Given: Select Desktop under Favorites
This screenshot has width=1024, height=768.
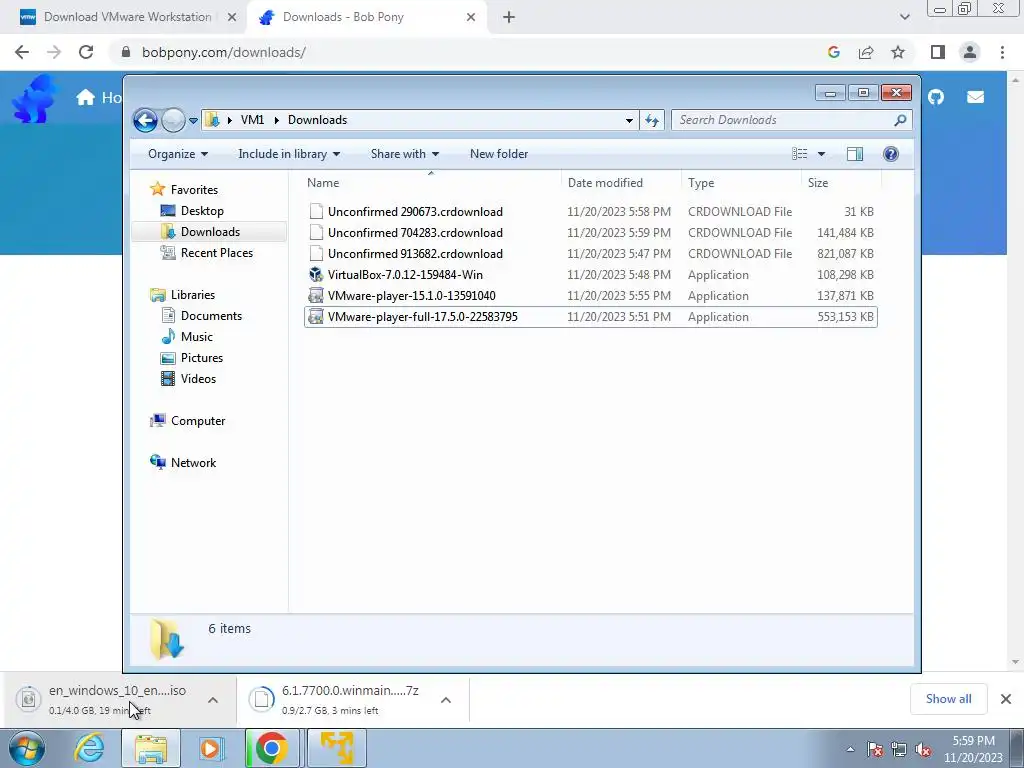Looking at the screenshot, I should click(202, 211).
